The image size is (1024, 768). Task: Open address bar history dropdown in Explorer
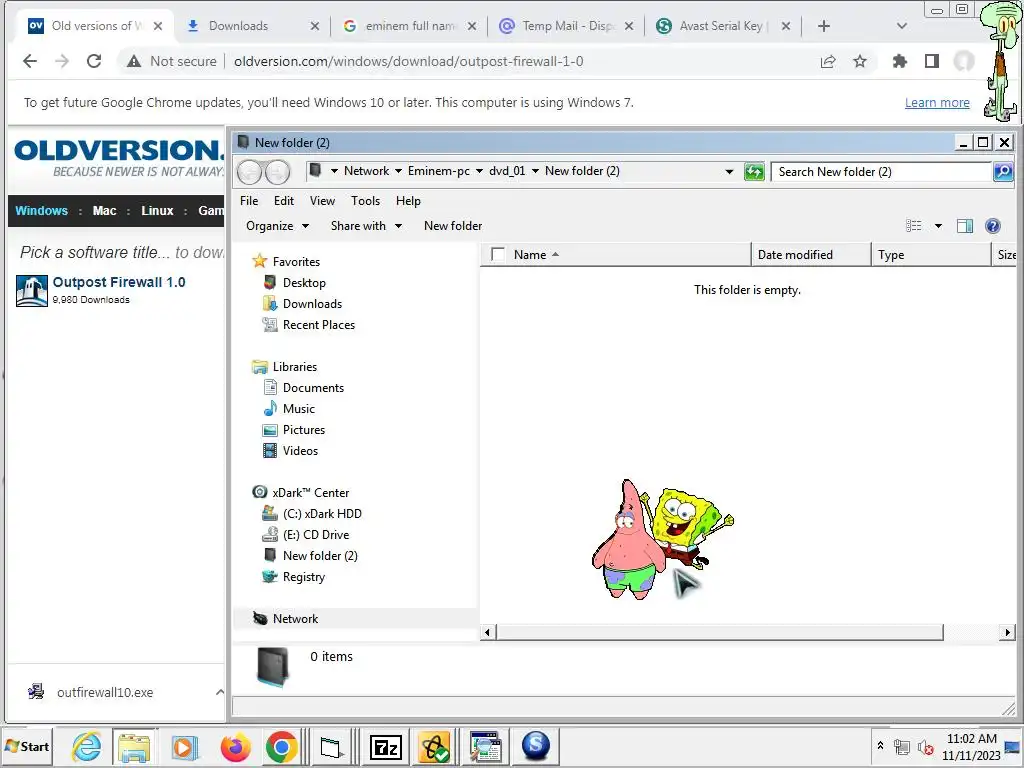click(729, 172)
